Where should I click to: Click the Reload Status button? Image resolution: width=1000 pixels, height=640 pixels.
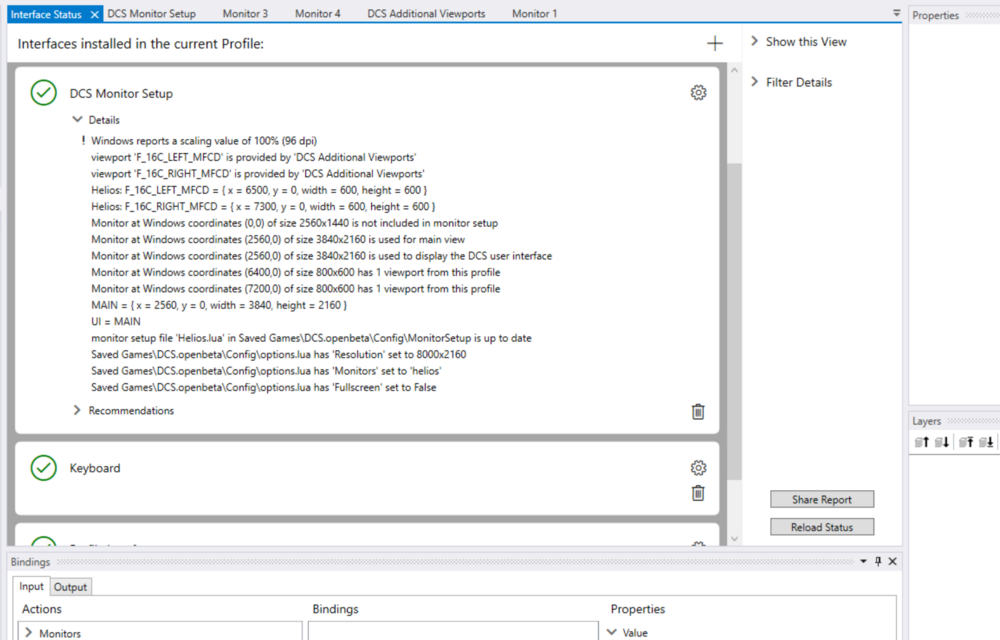pyautogui.click(x=821, y=526)
